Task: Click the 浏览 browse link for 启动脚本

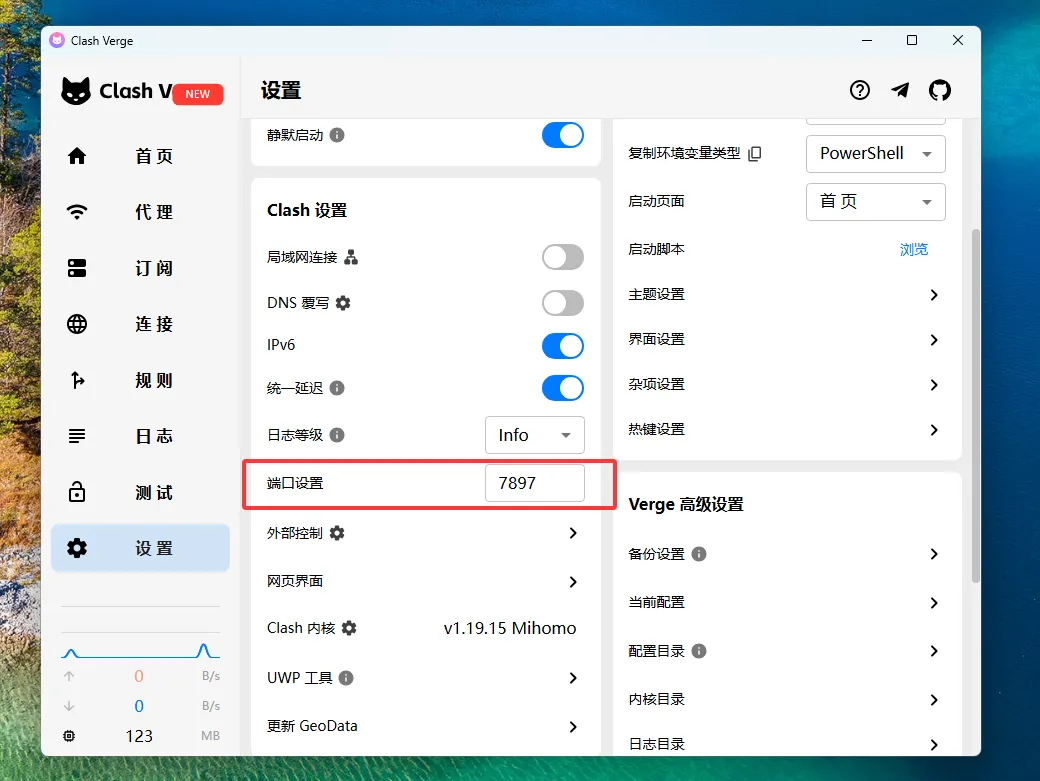Action: click(x=913, y=249)
